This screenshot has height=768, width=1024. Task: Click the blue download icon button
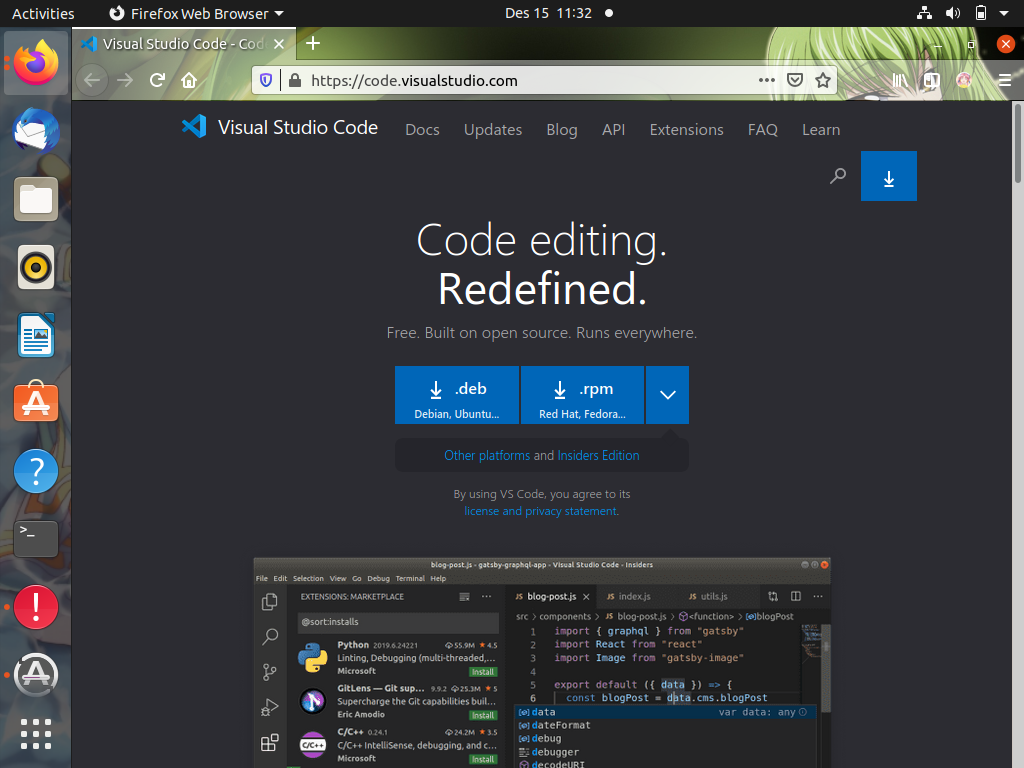[x=888, y=175]
